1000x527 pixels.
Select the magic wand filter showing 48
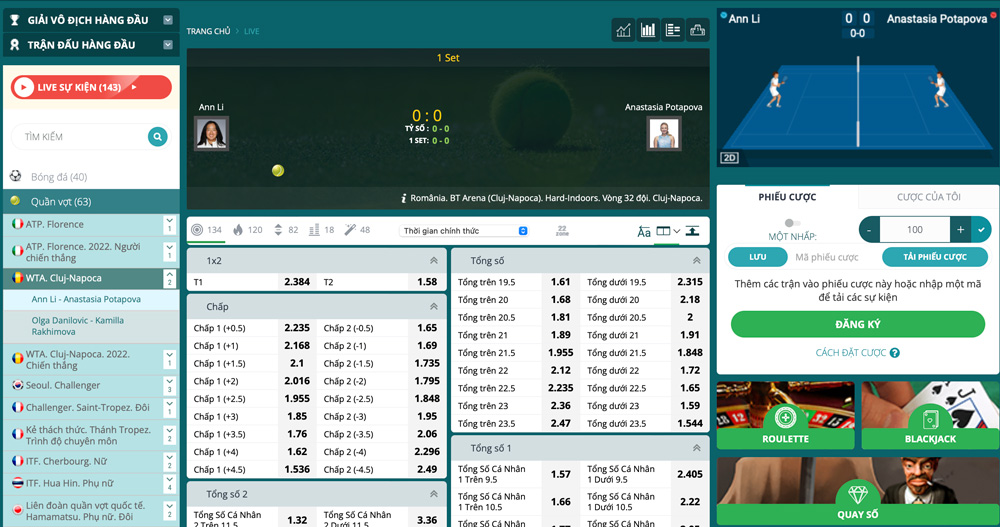357,230
